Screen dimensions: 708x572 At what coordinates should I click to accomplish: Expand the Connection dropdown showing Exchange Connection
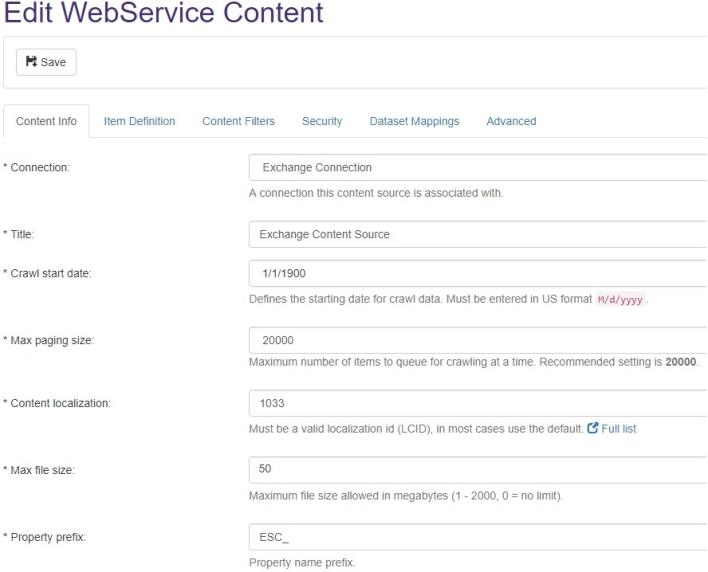(477, 168)
